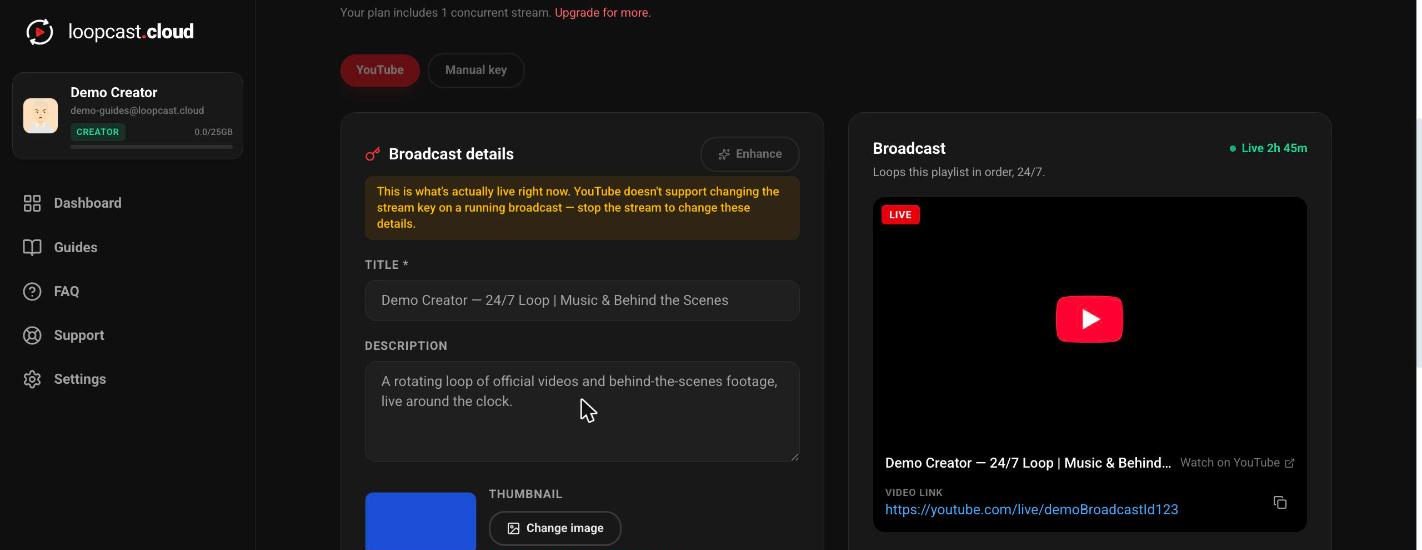
Task: Copy the video link with copy icon
Action: (x=1280, y=502)
